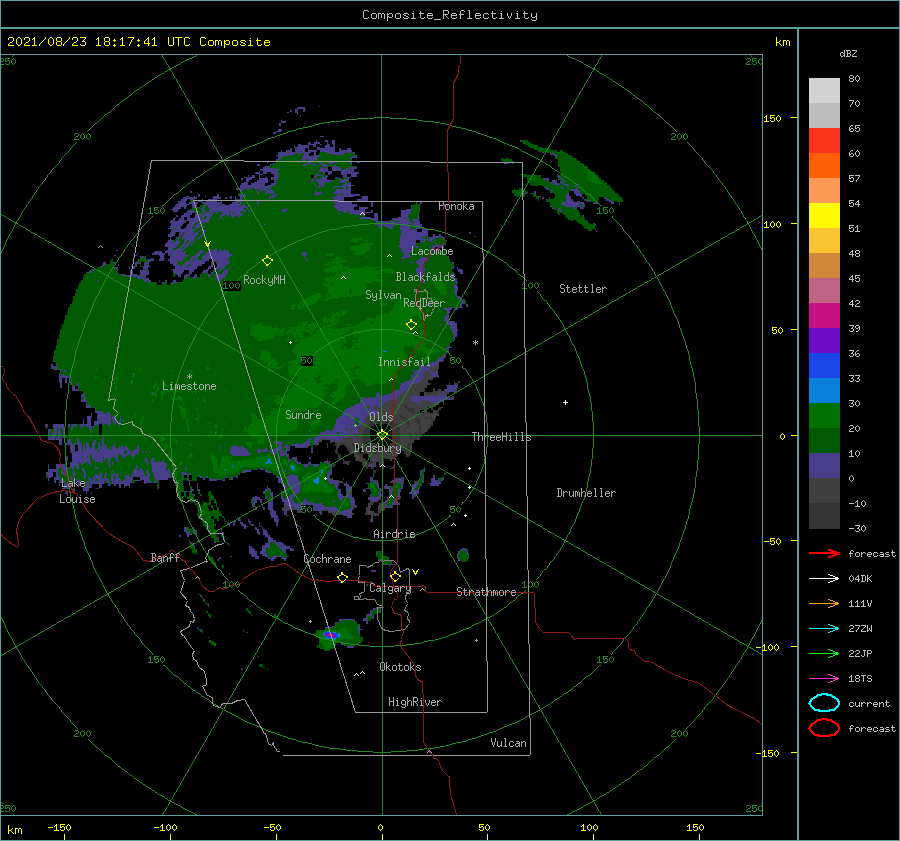900x841 pixels.
Task: Pick the slate-blue swatch above 0 dBZ
Action: pos(824,466)
